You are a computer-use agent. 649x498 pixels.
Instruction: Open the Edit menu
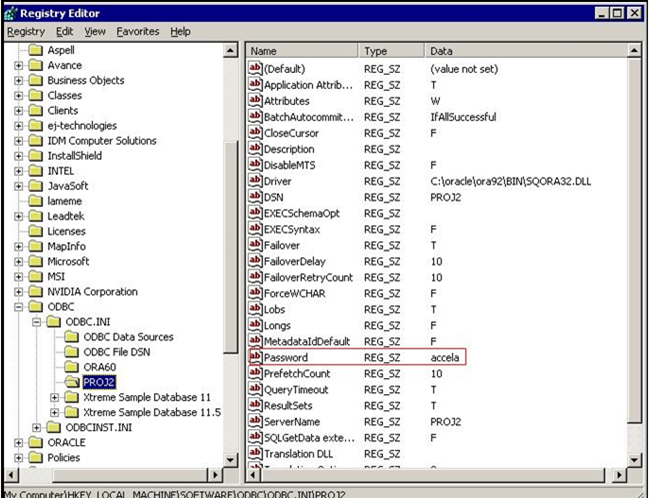[x=64, y=32]
